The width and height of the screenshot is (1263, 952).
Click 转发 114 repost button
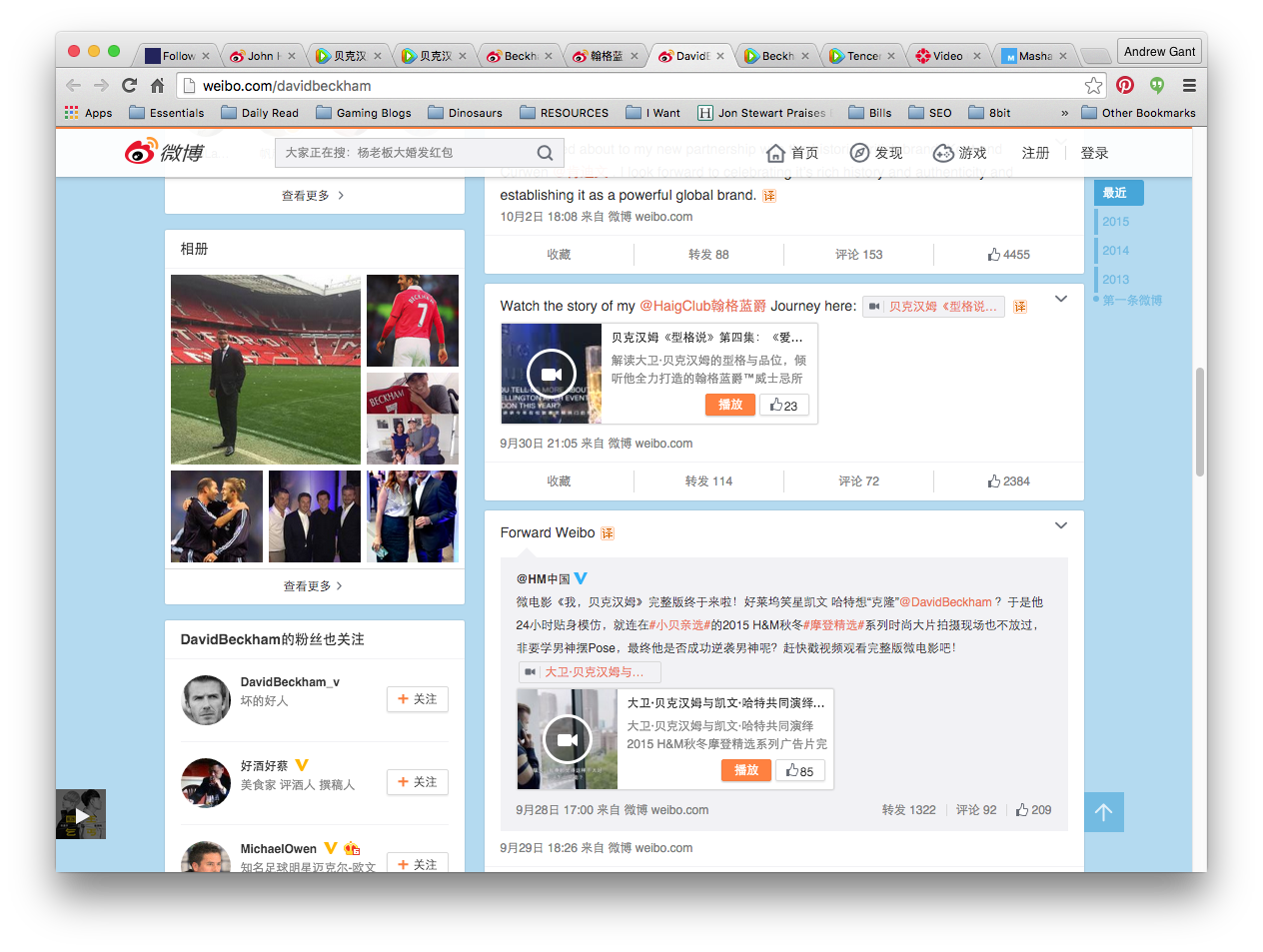[708, 481]
